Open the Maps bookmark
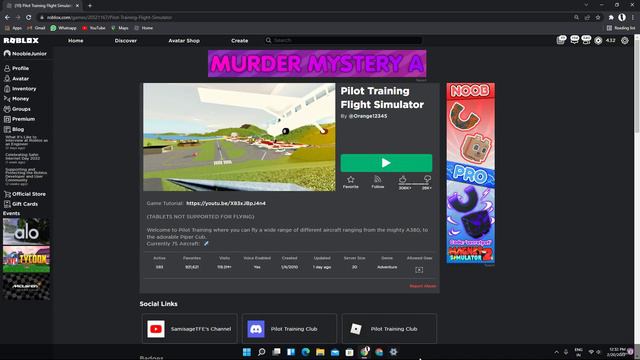Image resolution: width=640 pixels, height=360 pixels. pos(120,28)
